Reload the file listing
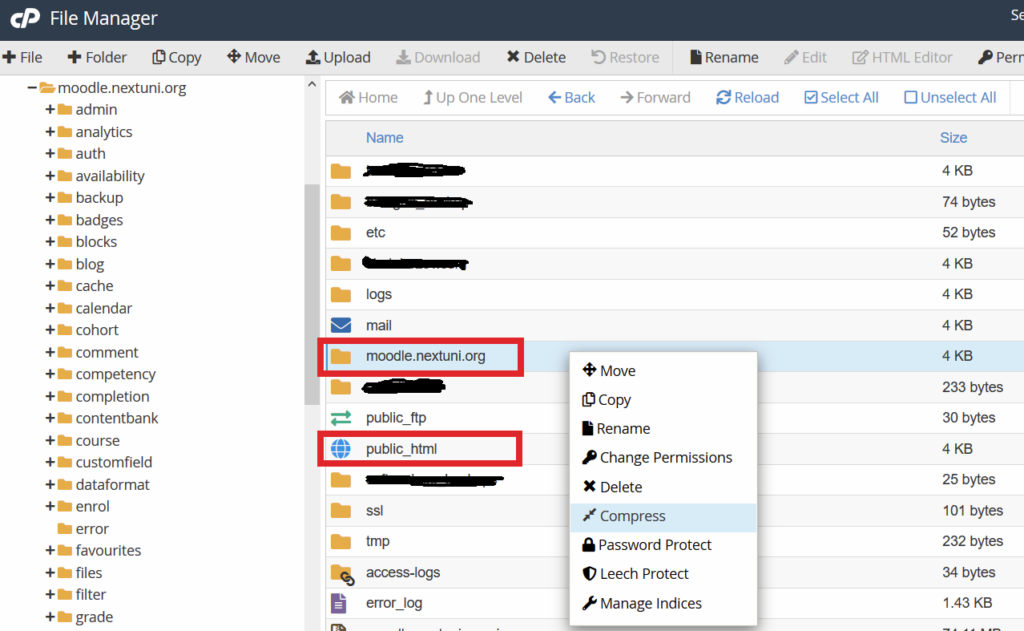Image resolution: width=1024 pixels, height=631 pixels. (747, 97)
